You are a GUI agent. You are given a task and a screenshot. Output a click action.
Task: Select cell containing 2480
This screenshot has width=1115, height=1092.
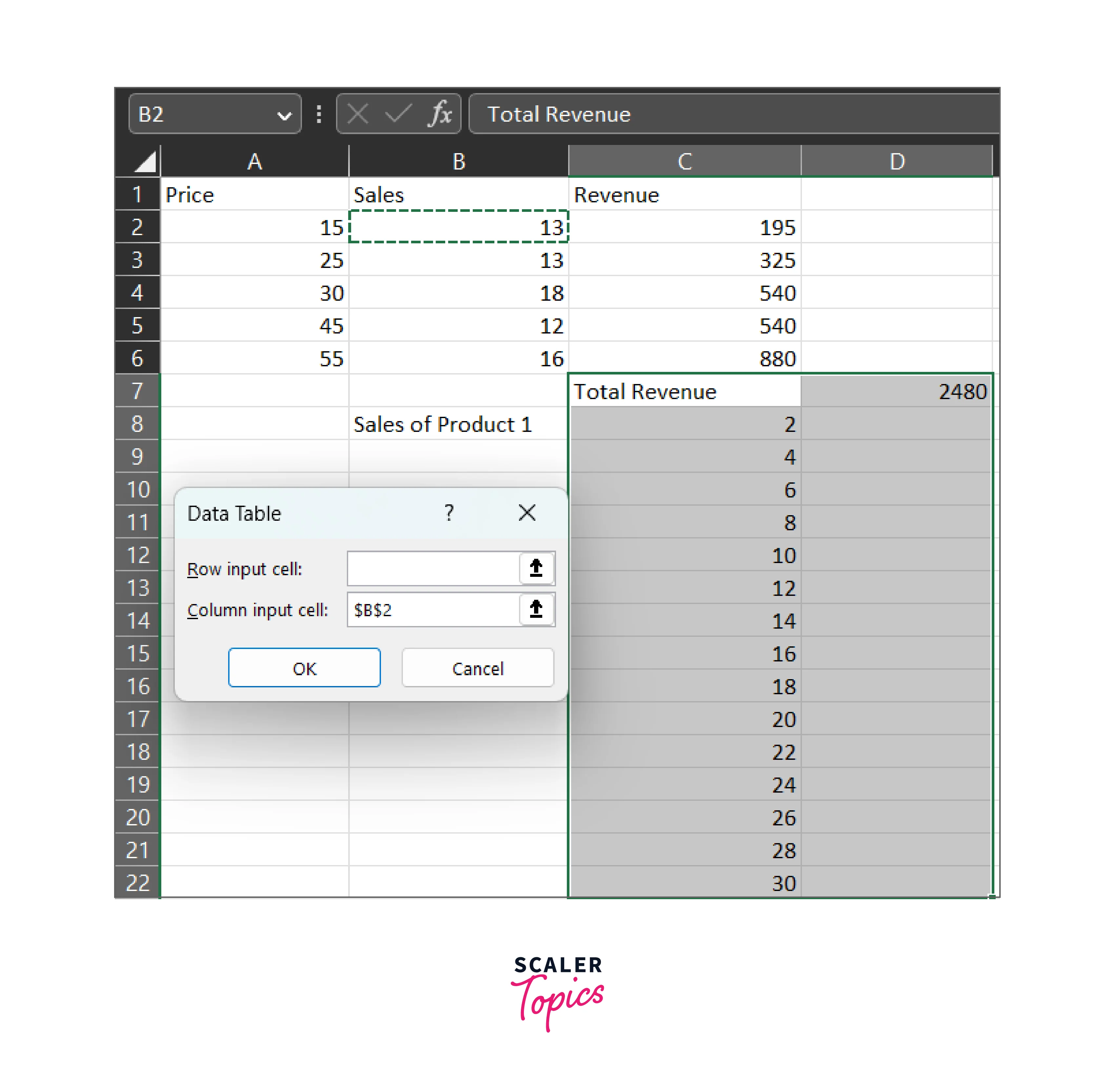click(x=897, y=391)
